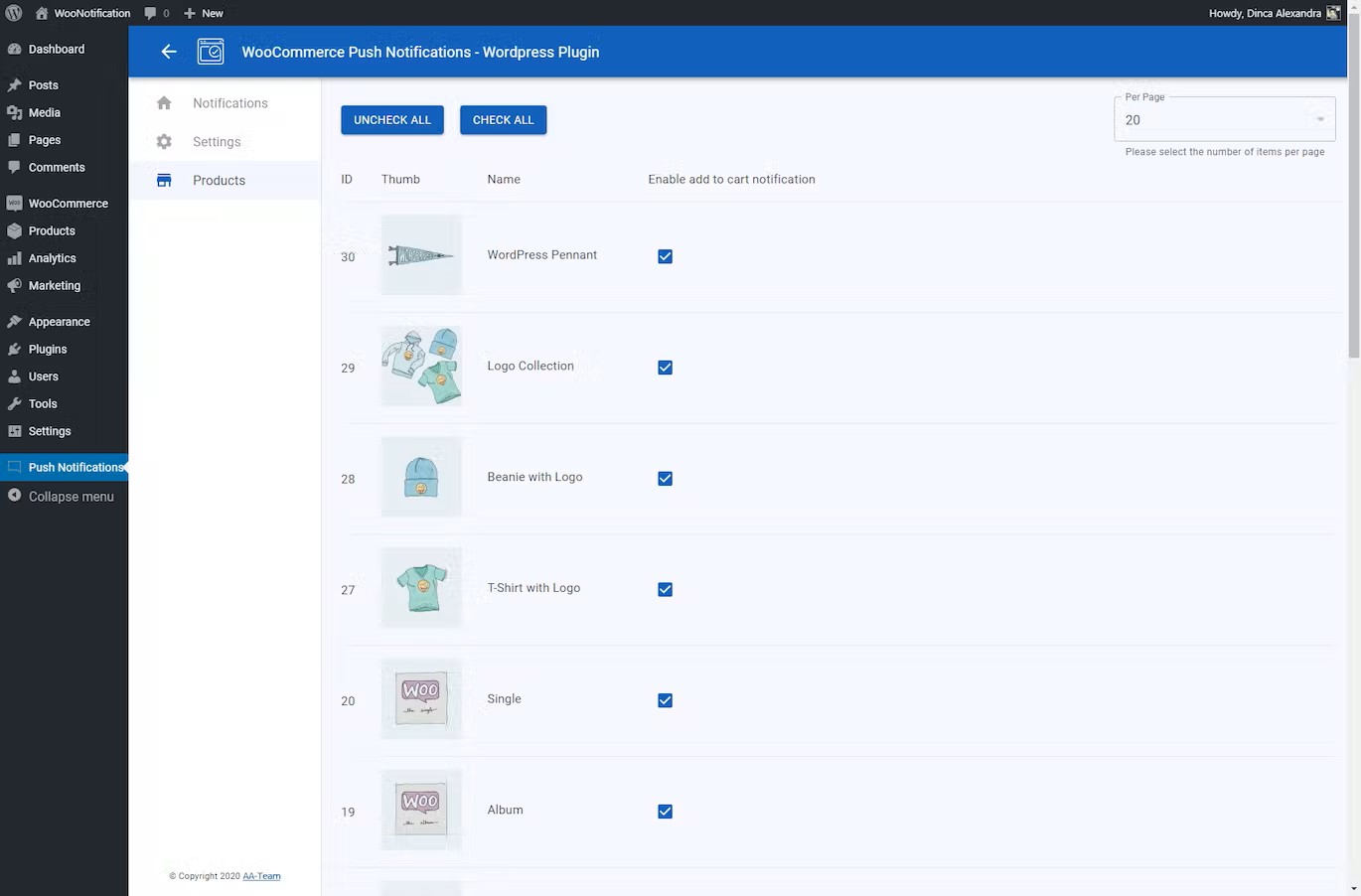Image resolution: width=1361 pixels, height=896 pixels.
Task: Click the gear icon beside plugin Settings
Action: pyautogui.click(x=164, y=142)
